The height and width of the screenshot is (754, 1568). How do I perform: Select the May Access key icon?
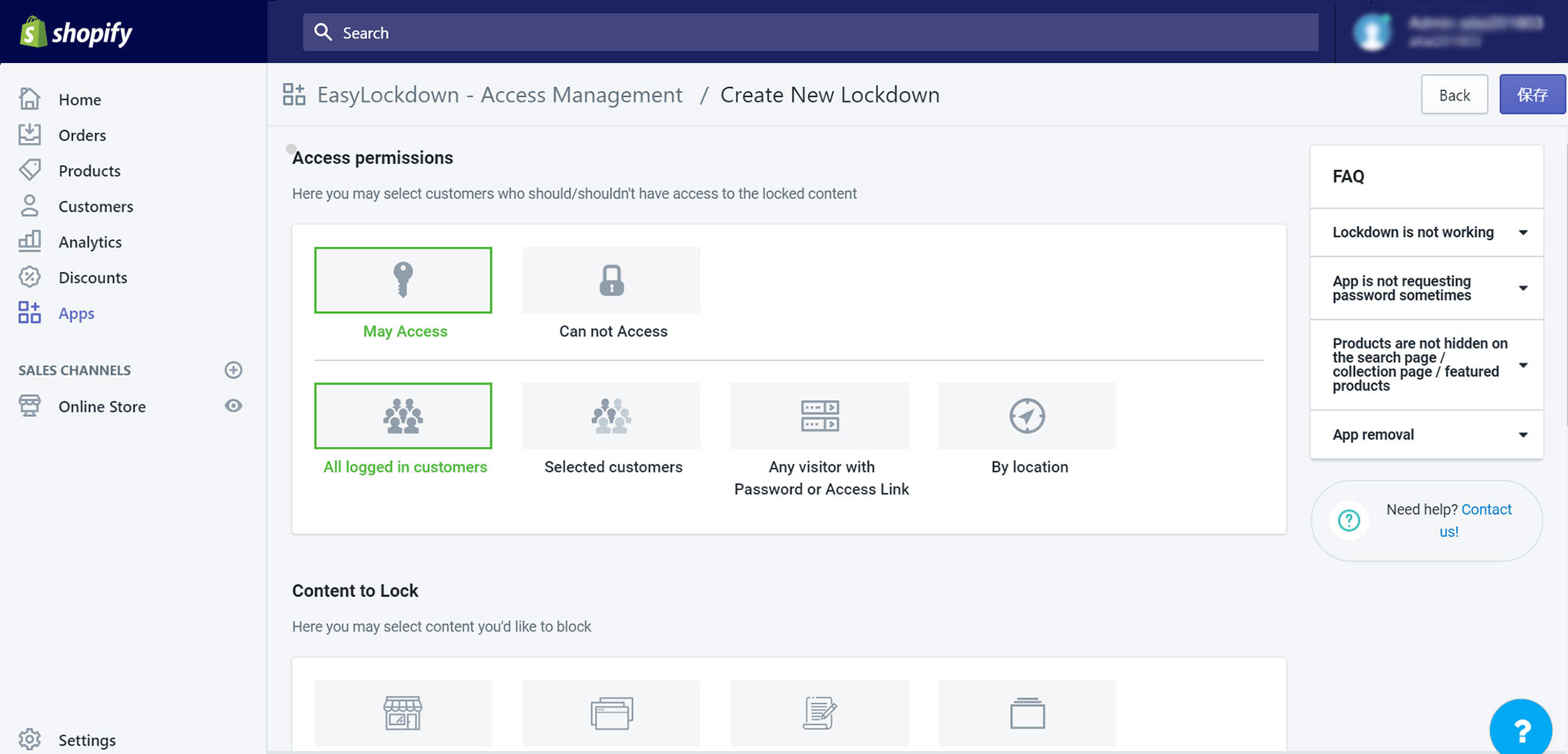[x=403, y=280]
